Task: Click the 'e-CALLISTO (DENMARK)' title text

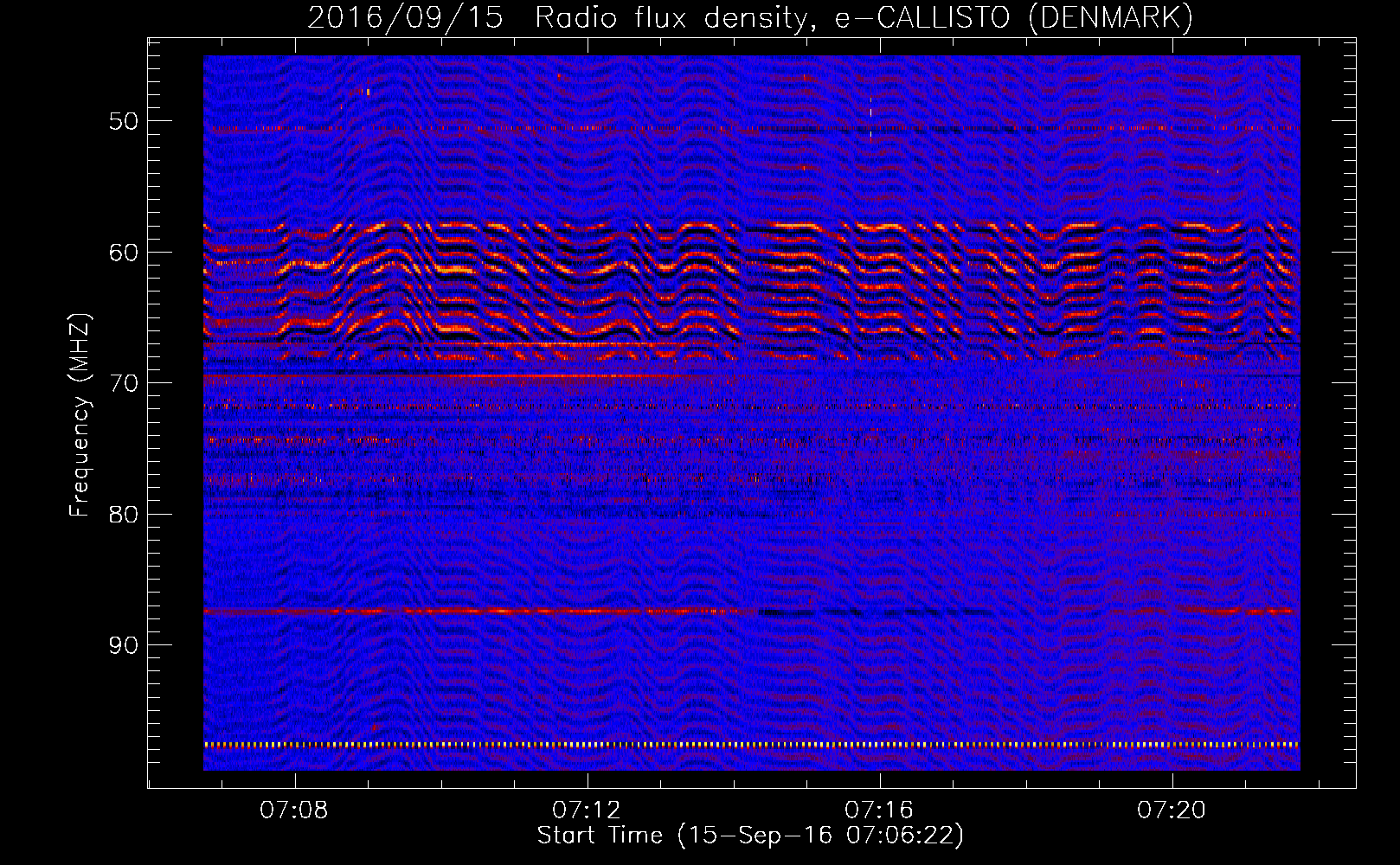Action: click(x=1014, y=18)
